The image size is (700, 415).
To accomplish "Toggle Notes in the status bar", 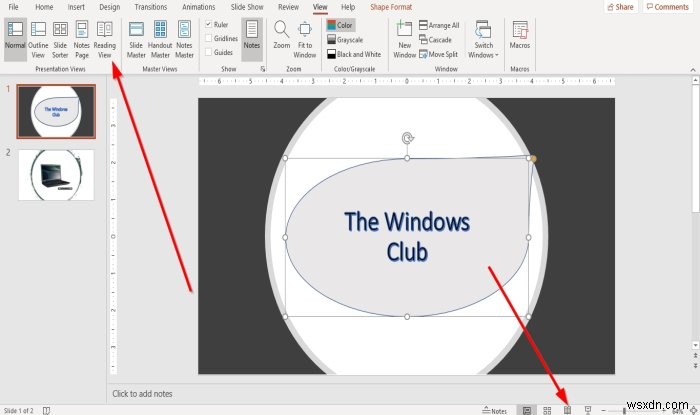I will [x=495, y=411].
